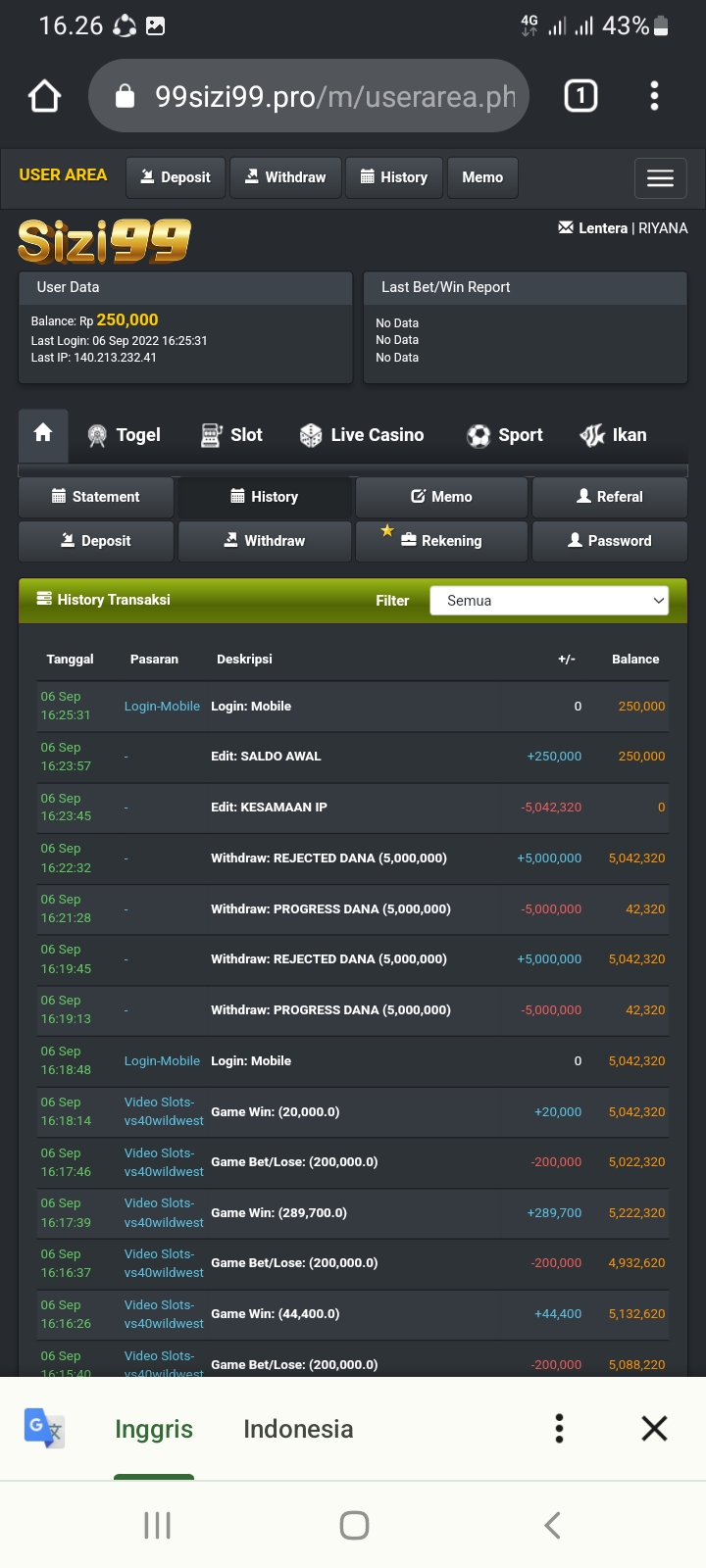Viewport: 706px width, 1568px height.
Task: Open the browser three-dot menu
Action: point(654,96)
